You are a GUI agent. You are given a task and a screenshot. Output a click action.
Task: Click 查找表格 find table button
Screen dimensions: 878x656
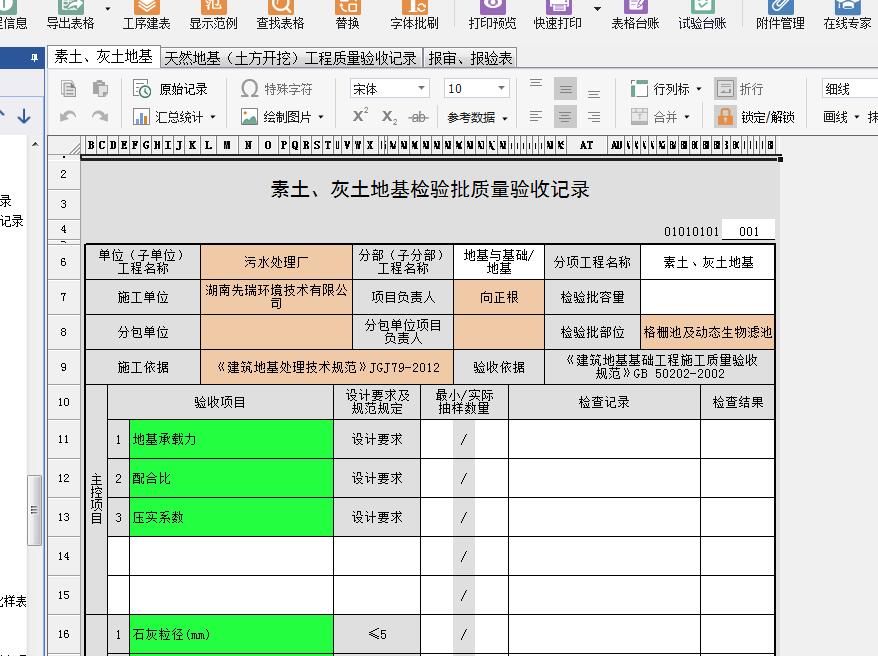[280, 16]
